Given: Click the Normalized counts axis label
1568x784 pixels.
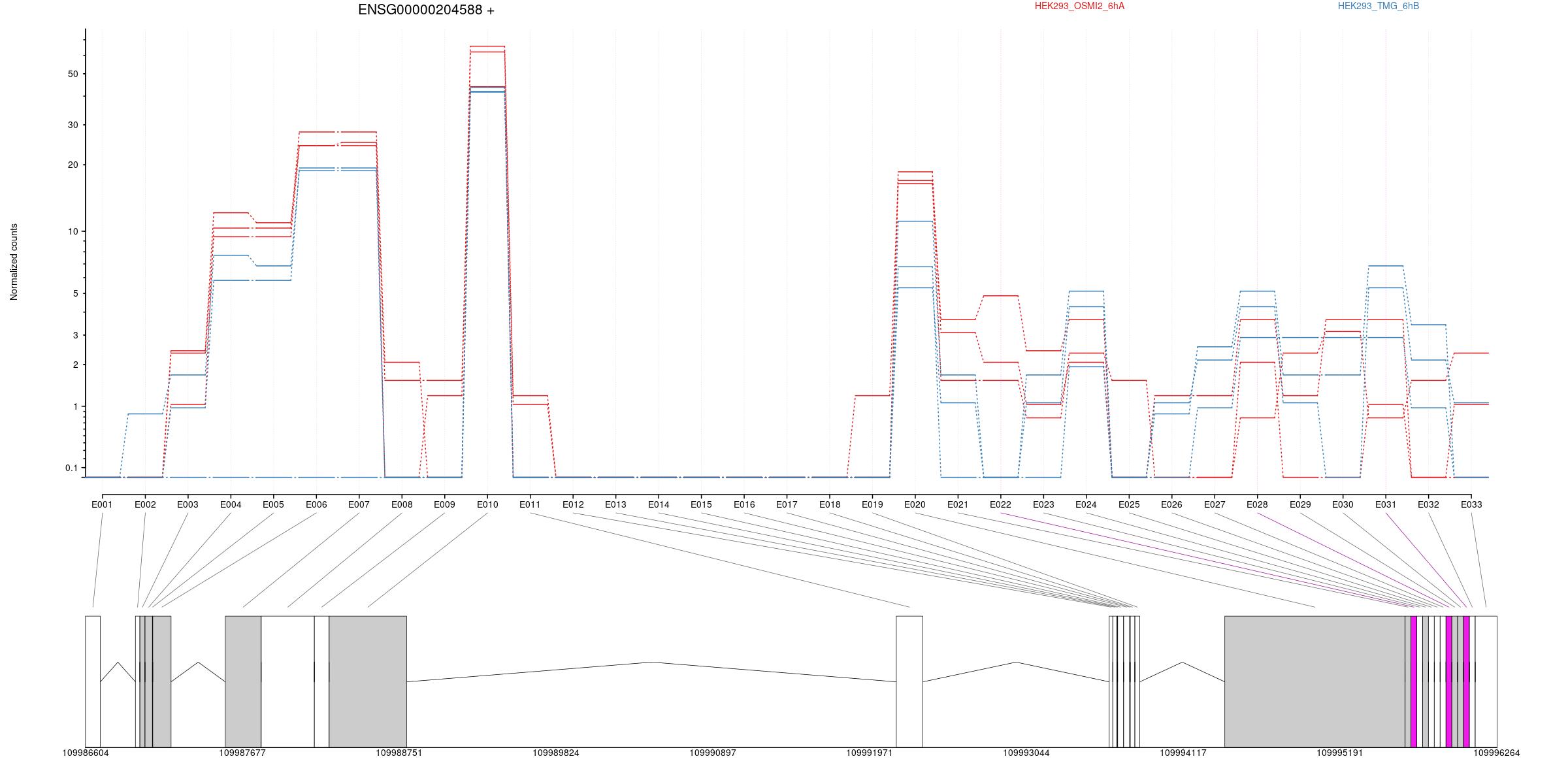Looking at the screenshot, I should click(14, 262).
